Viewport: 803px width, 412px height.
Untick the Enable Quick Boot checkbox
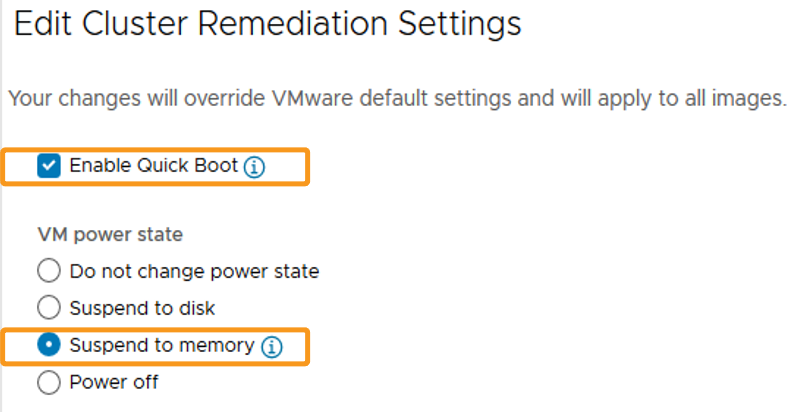(x=49, y=166)
